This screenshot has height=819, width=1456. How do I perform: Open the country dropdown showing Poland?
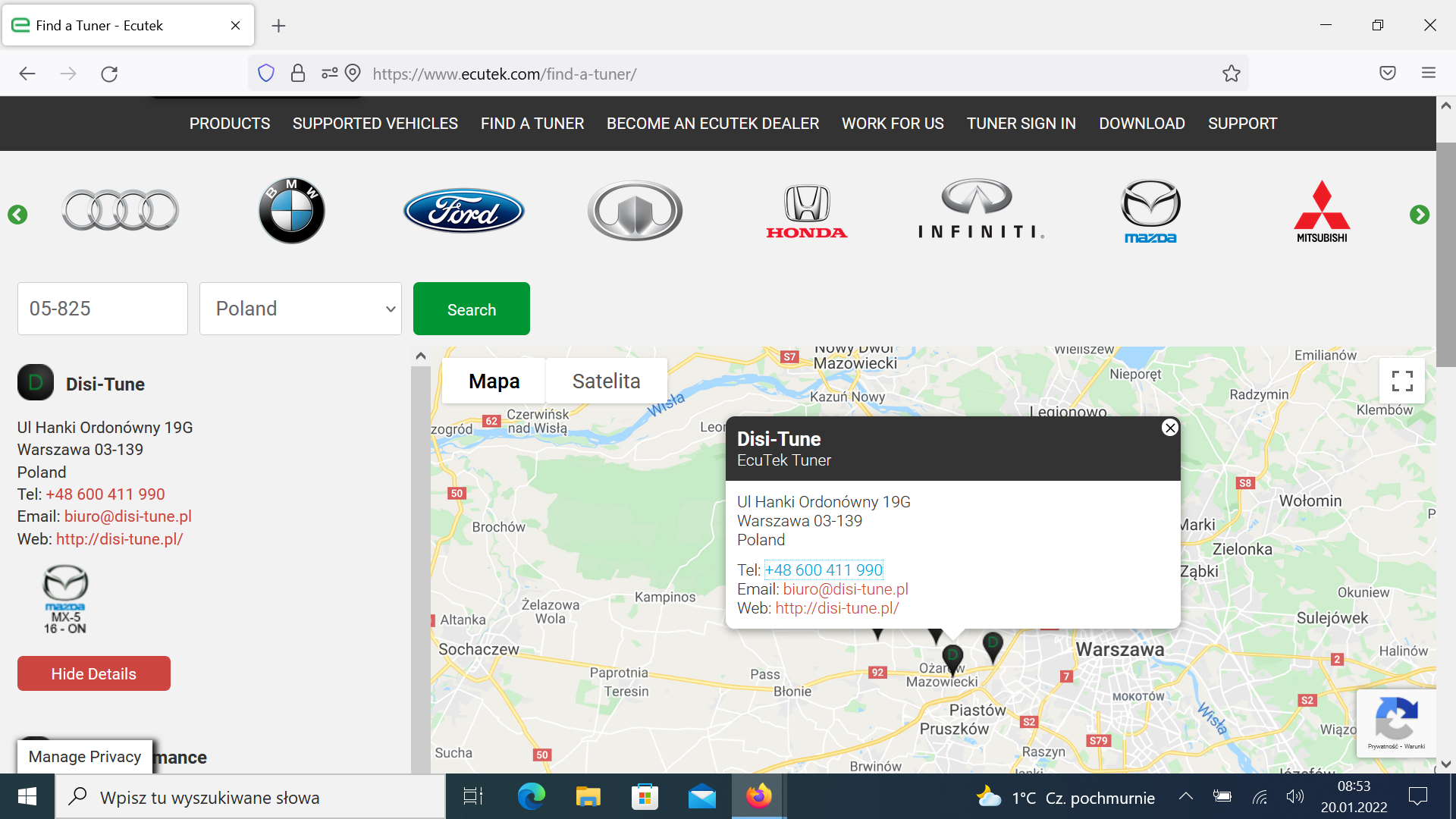coord(301,309)
